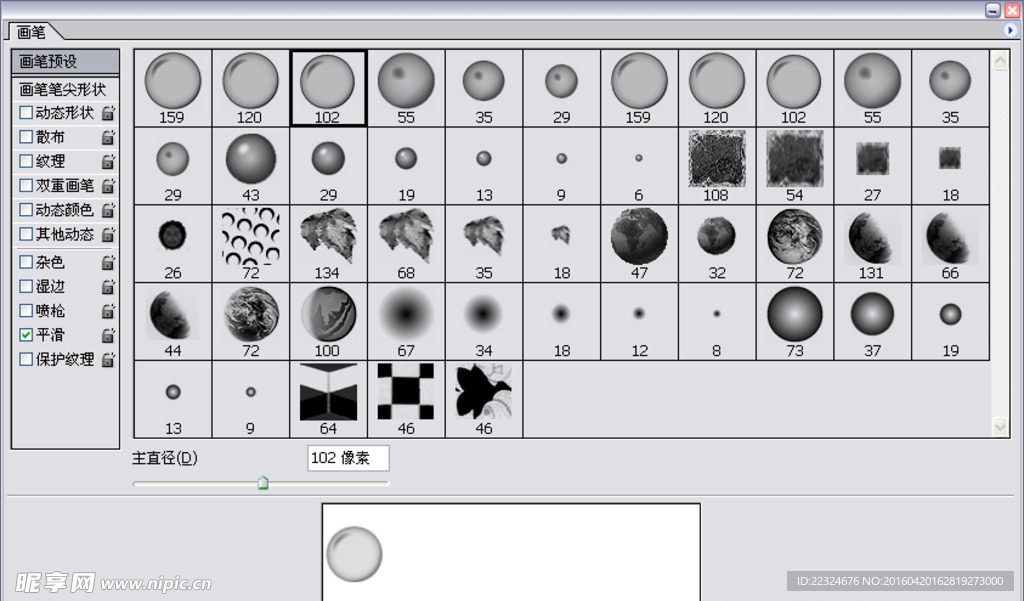The height and width of the screenshot is (601, 1024).
Task: Select the 54 texture square brush
Action: pyautogui.click(x=795, y=165)
